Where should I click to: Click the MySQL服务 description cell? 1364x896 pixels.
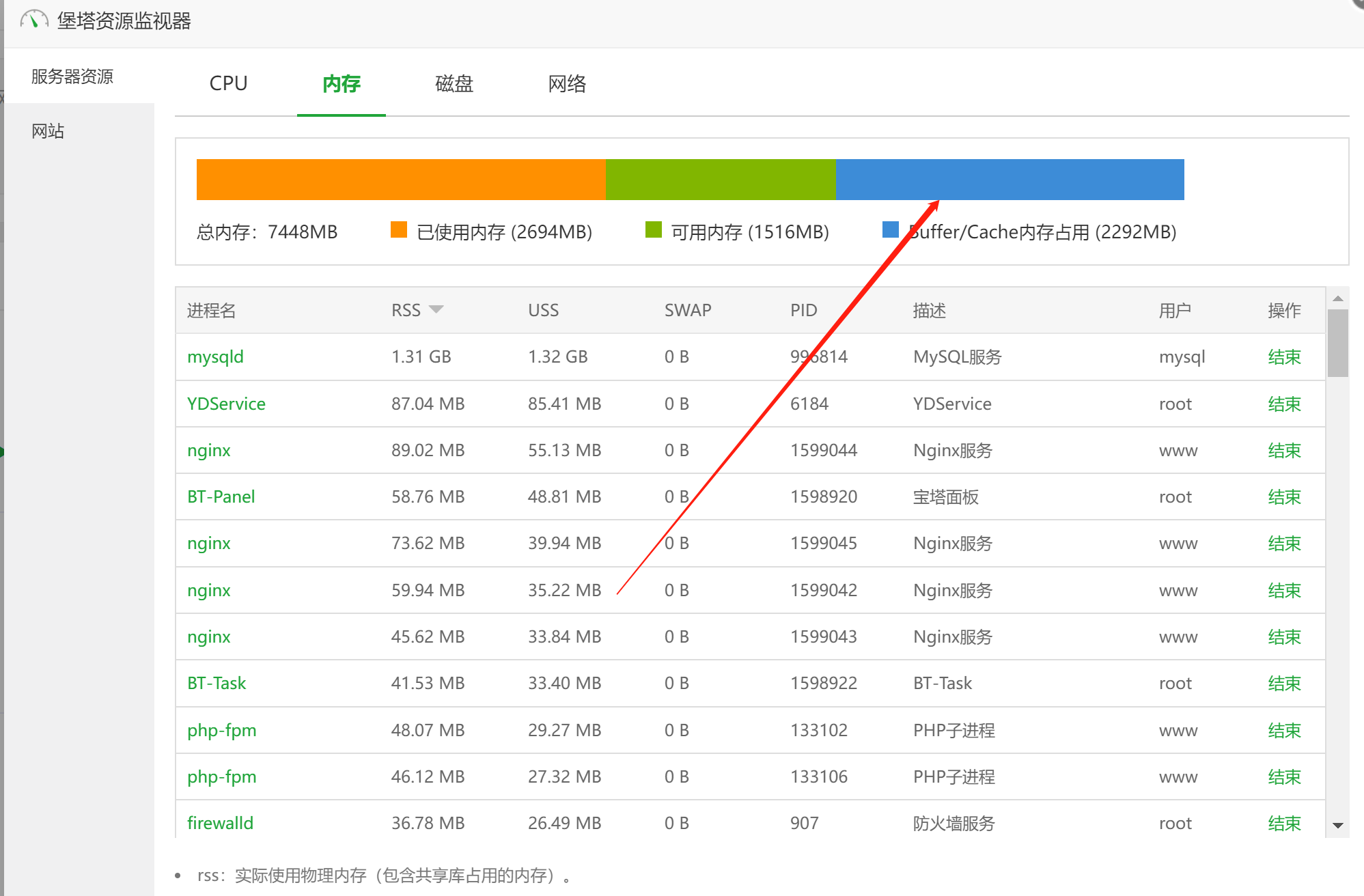(x=957, y=357)
